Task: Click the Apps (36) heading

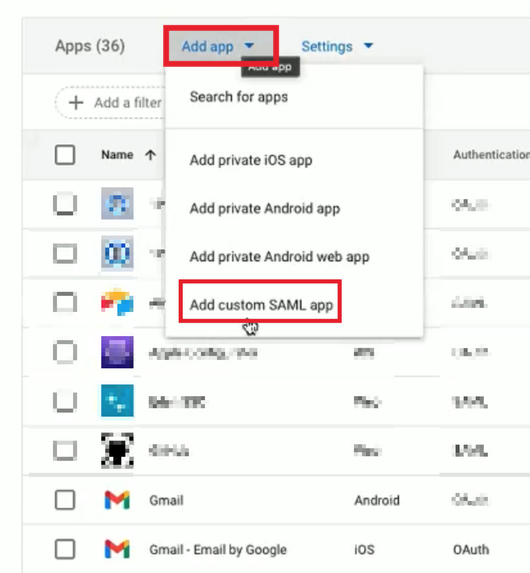Action: click(x=90, y=46)
